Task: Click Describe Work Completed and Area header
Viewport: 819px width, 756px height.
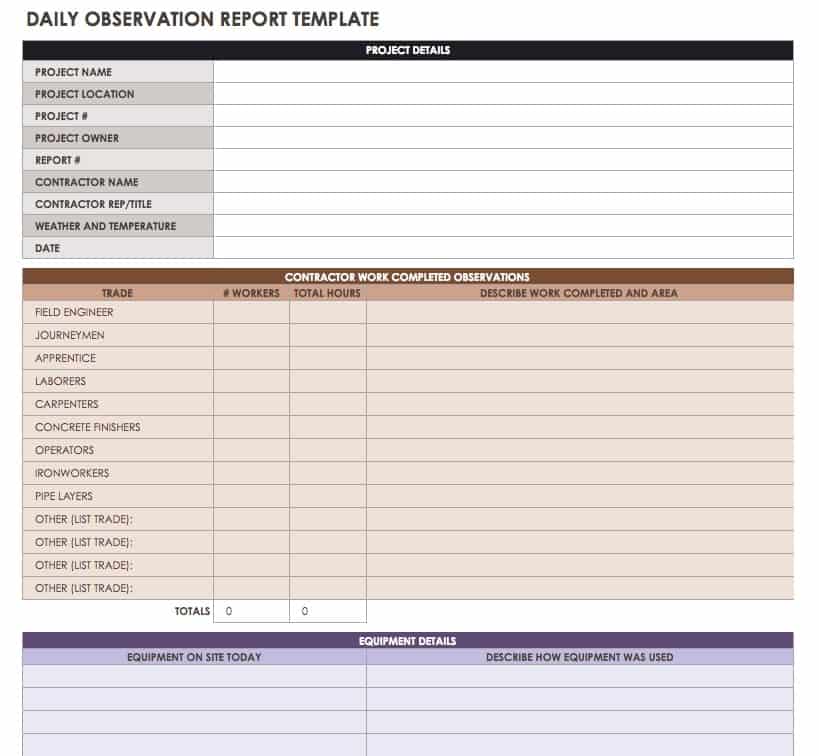Action: pyautogui.click(x=579, y=293)
